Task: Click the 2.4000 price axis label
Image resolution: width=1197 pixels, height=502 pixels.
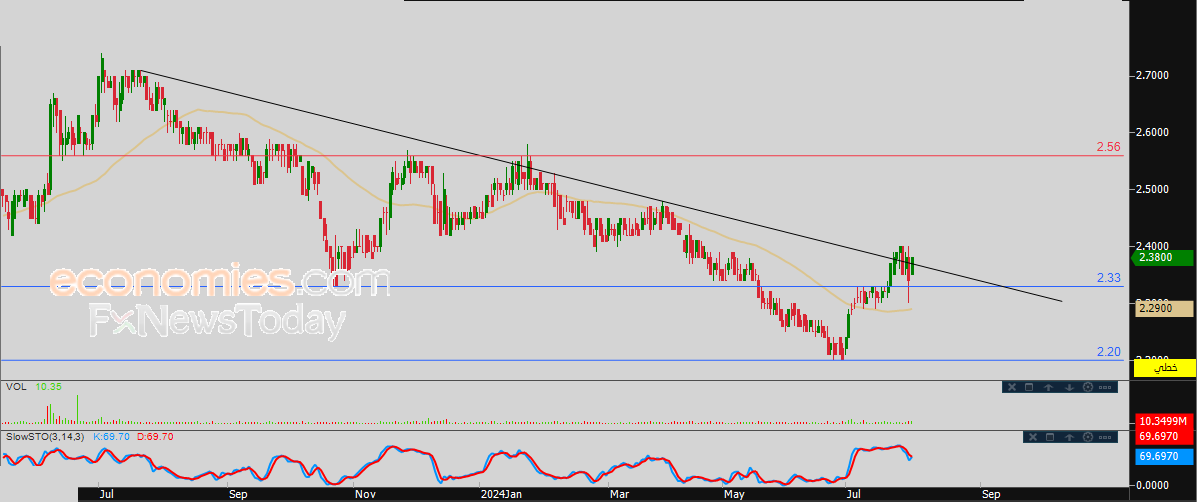Action: point(1152,246)
